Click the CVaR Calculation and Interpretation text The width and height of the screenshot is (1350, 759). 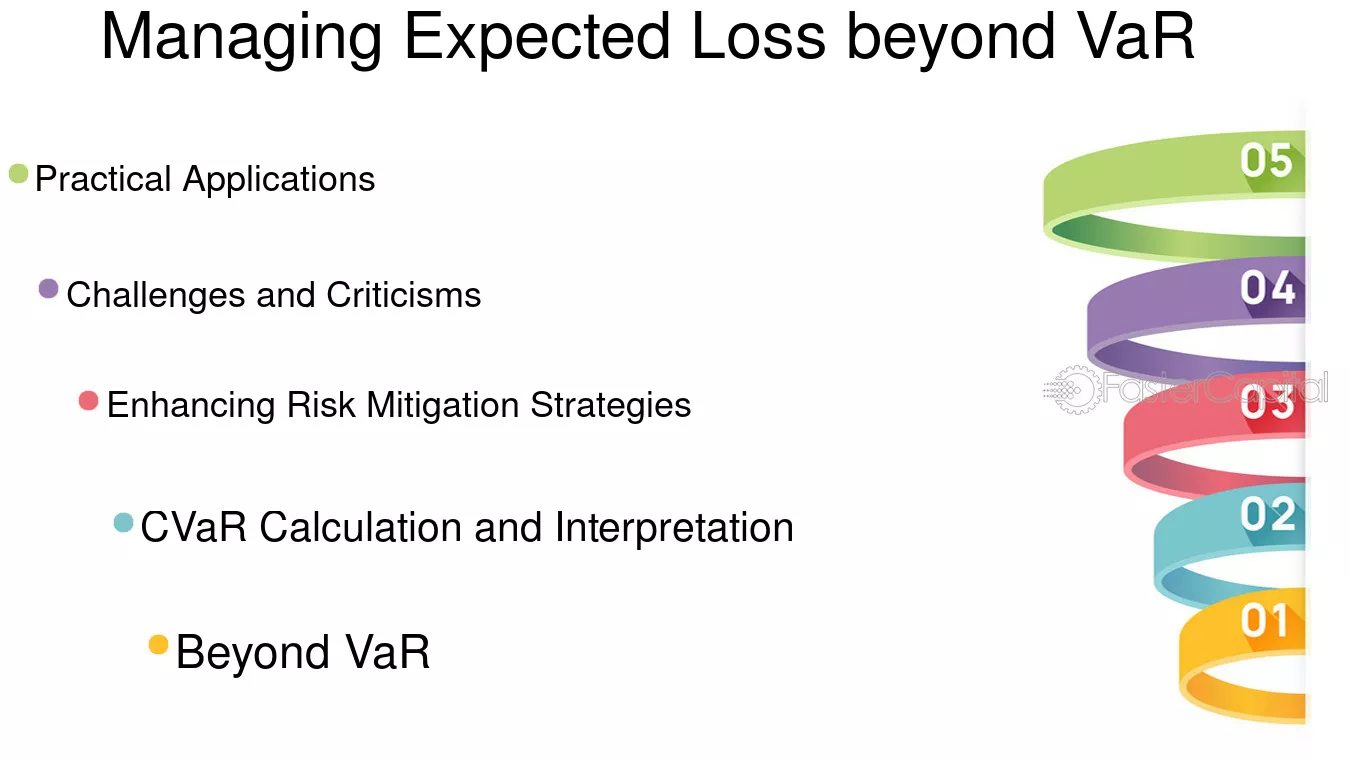tap(467, 527)
